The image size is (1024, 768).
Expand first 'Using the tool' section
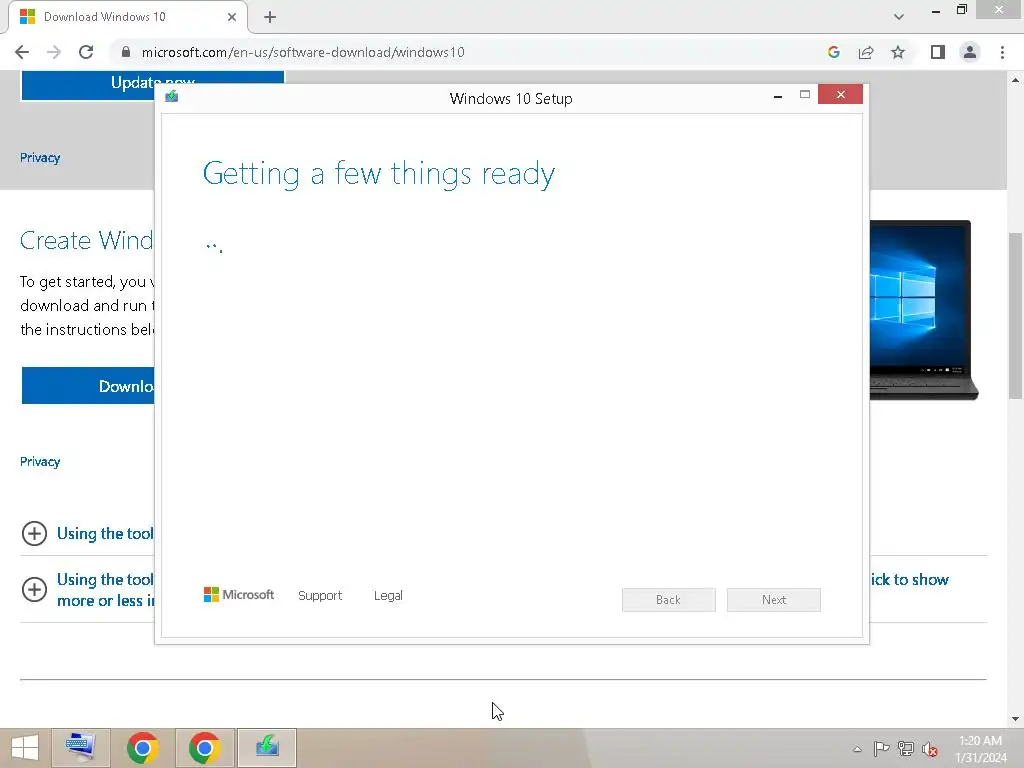click(x=34, y=534)
